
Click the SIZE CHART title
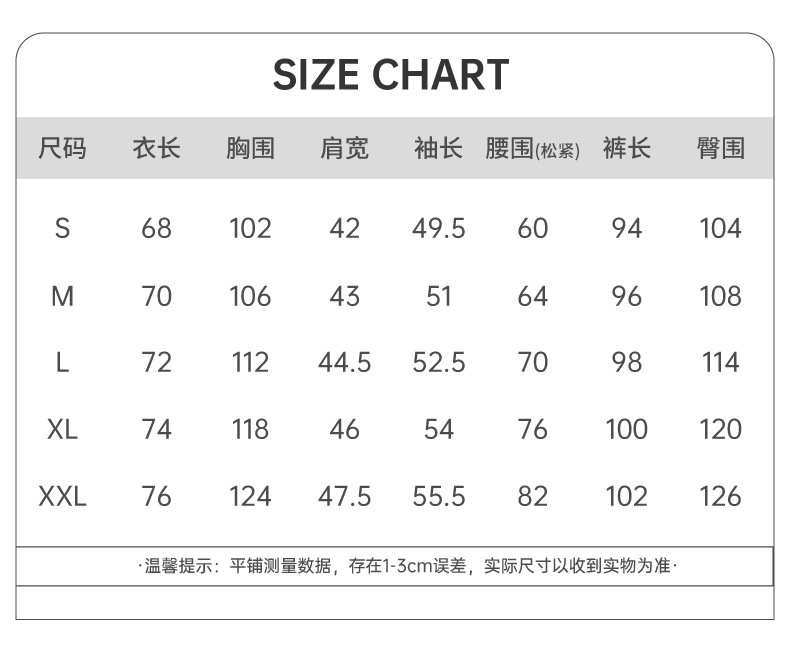point(391,76)
